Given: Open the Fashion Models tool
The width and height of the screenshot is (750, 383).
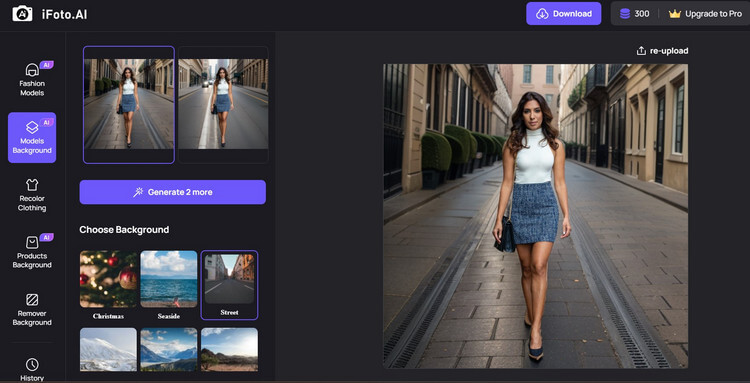Looking at the screenshot, I should click(x=32, y=79).
